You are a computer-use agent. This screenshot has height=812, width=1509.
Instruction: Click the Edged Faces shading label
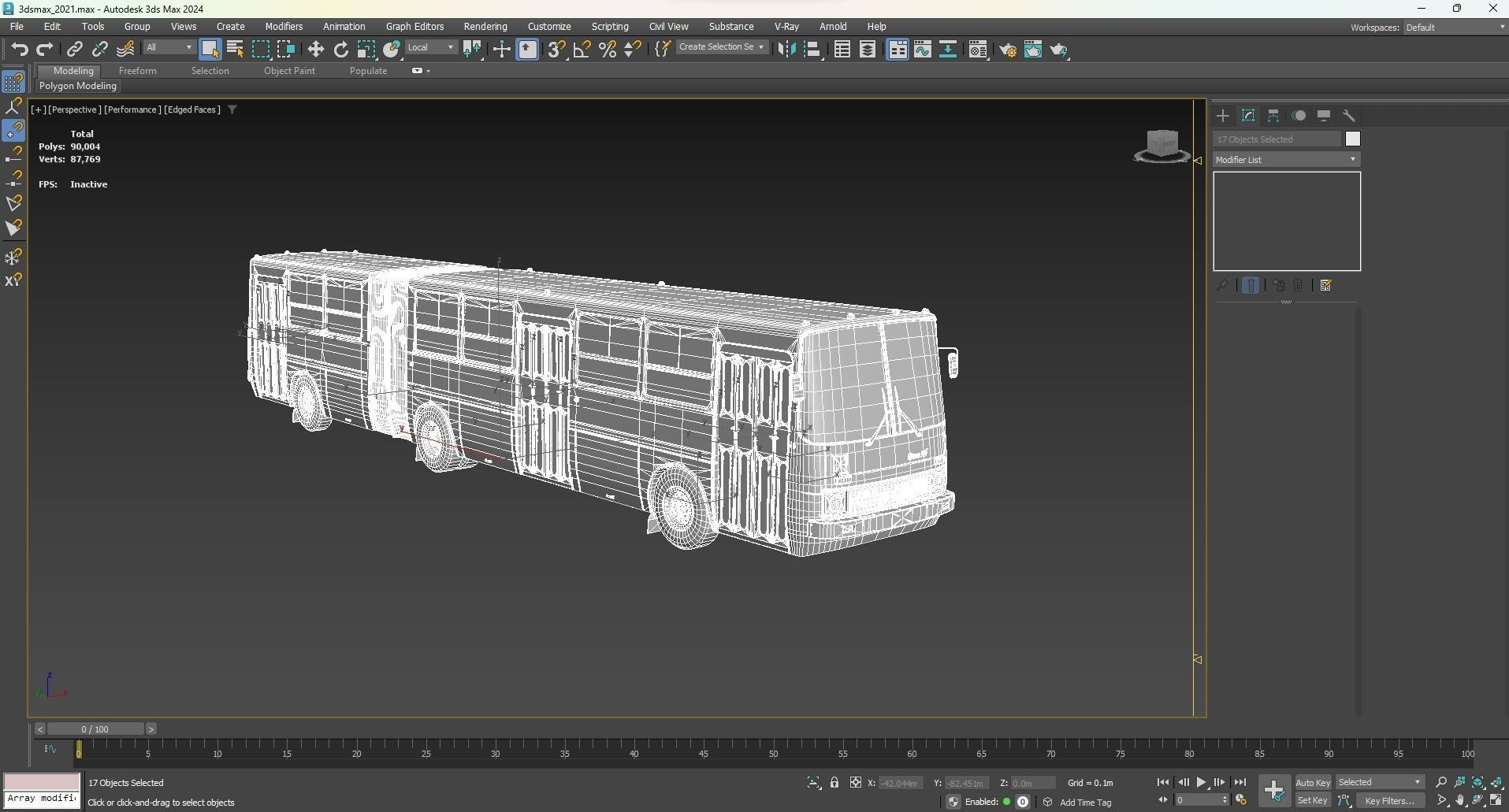[x=192, y=109]
